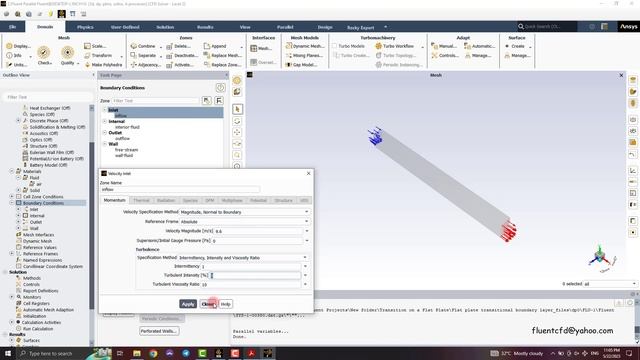Image resolution: width=640 pixels, height=360 pixels.
Task: Open Surface Manage tool
Action: pos(517,56)
